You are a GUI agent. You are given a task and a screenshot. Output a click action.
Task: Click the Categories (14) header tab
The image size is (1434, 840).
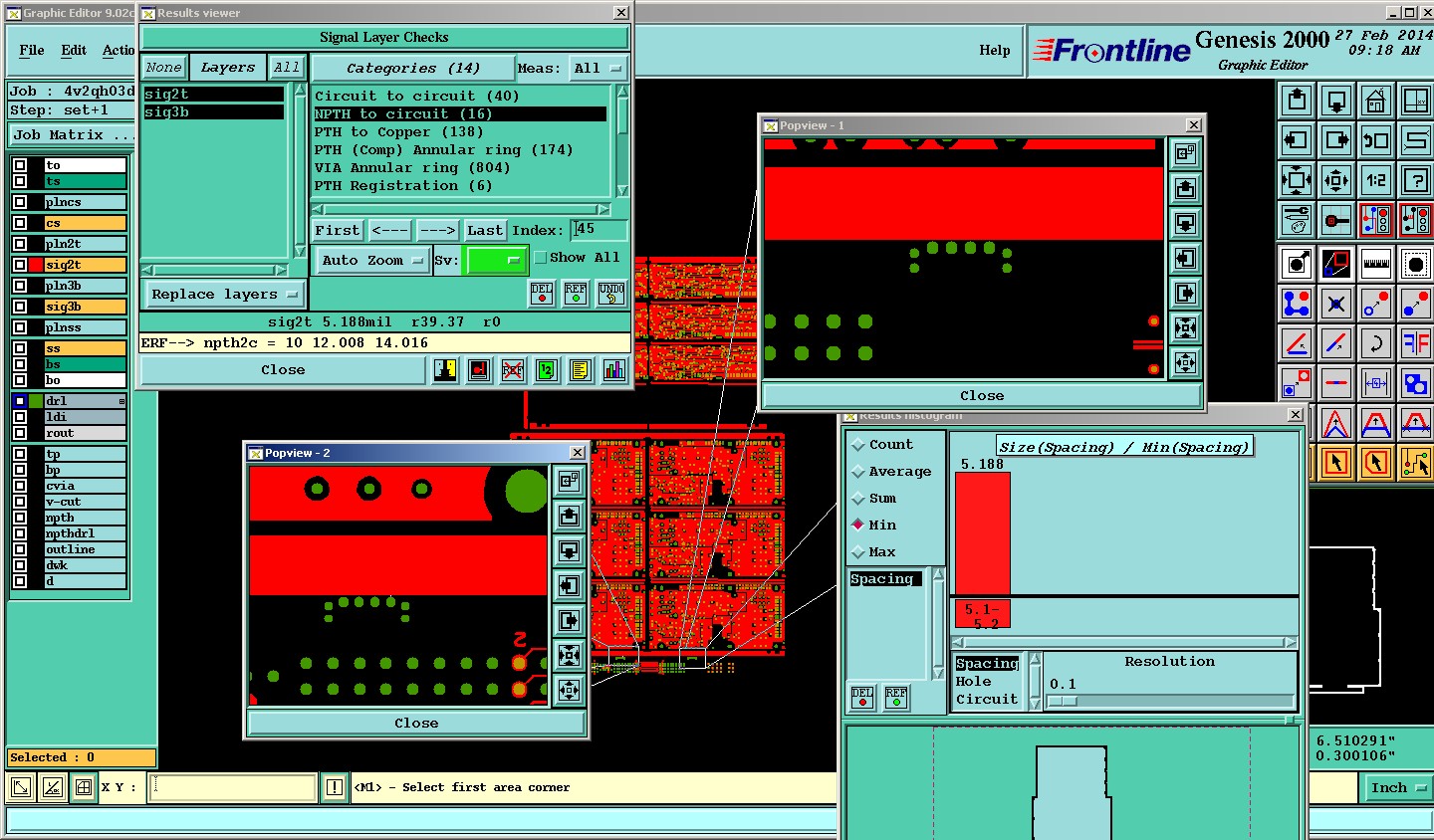pyautogui.click(x=412, y=68)
